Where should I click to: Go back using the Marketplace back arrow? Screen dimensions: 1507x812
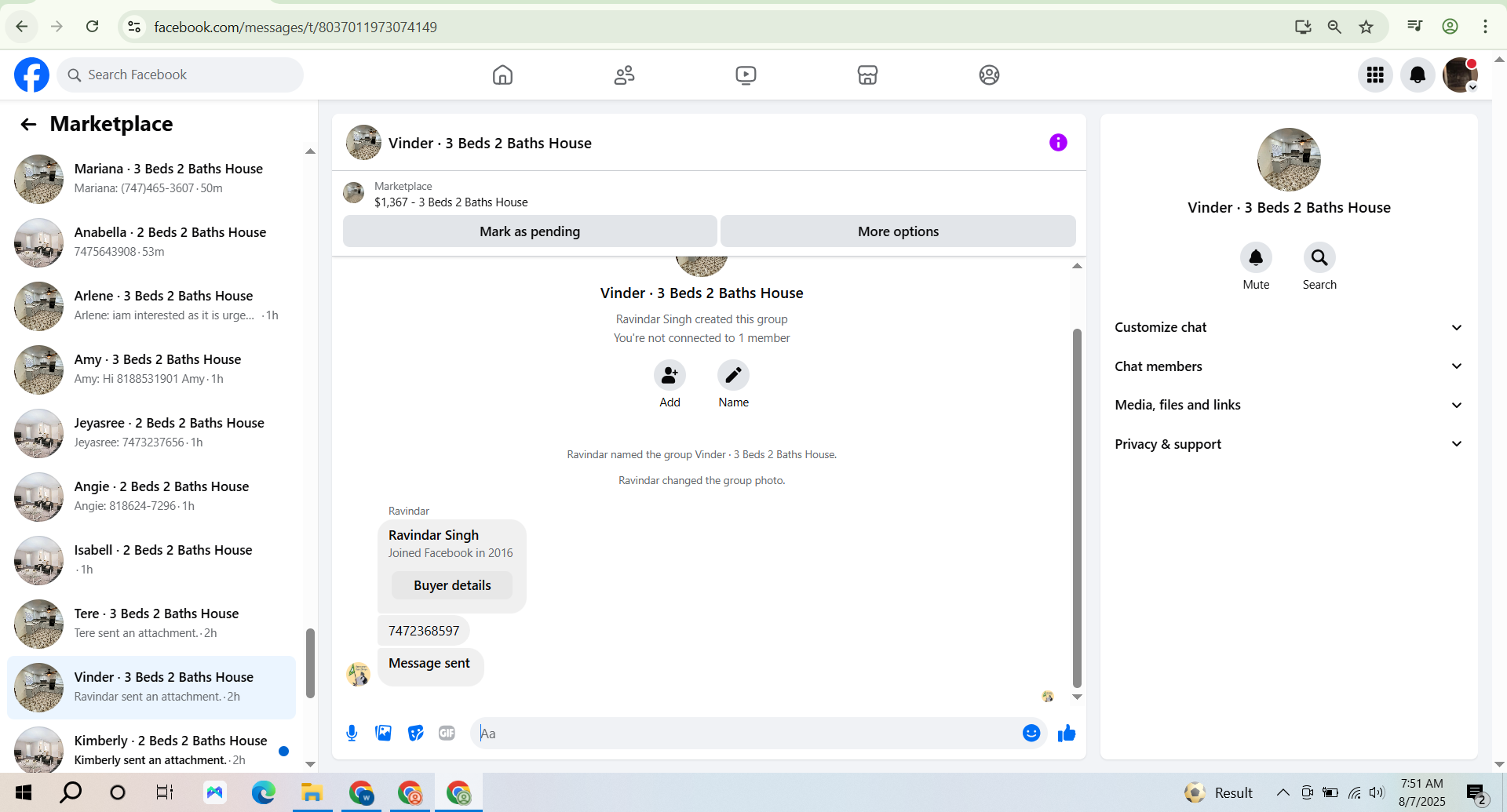(28, 124)
